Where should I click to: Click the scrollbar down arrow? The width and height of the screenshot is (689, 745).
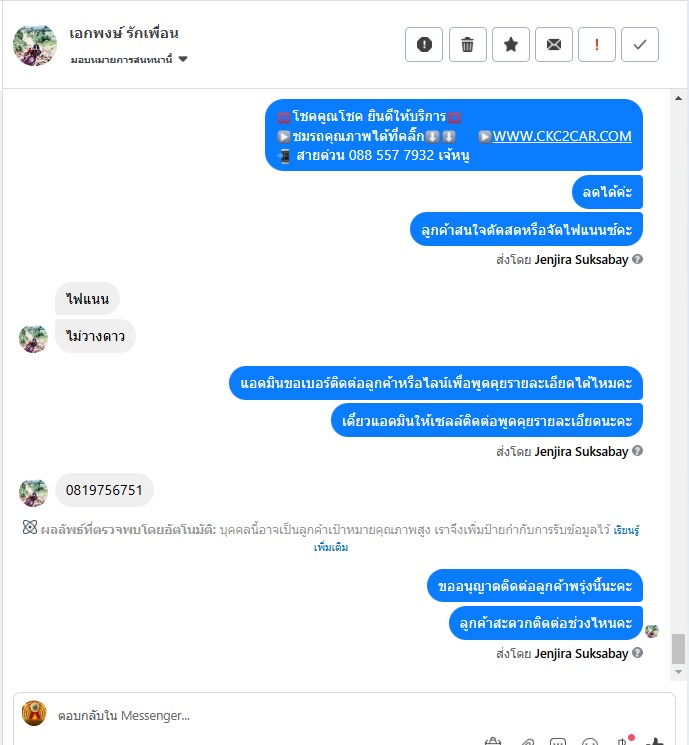678,672
